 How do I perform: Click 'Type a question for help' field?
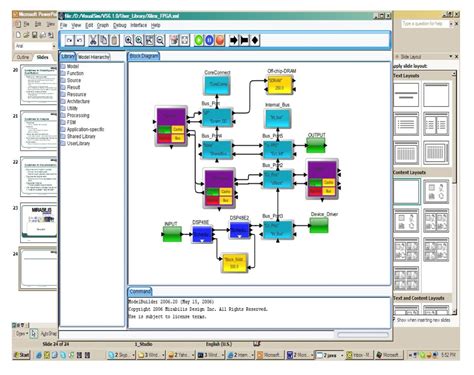coord(424,24)
